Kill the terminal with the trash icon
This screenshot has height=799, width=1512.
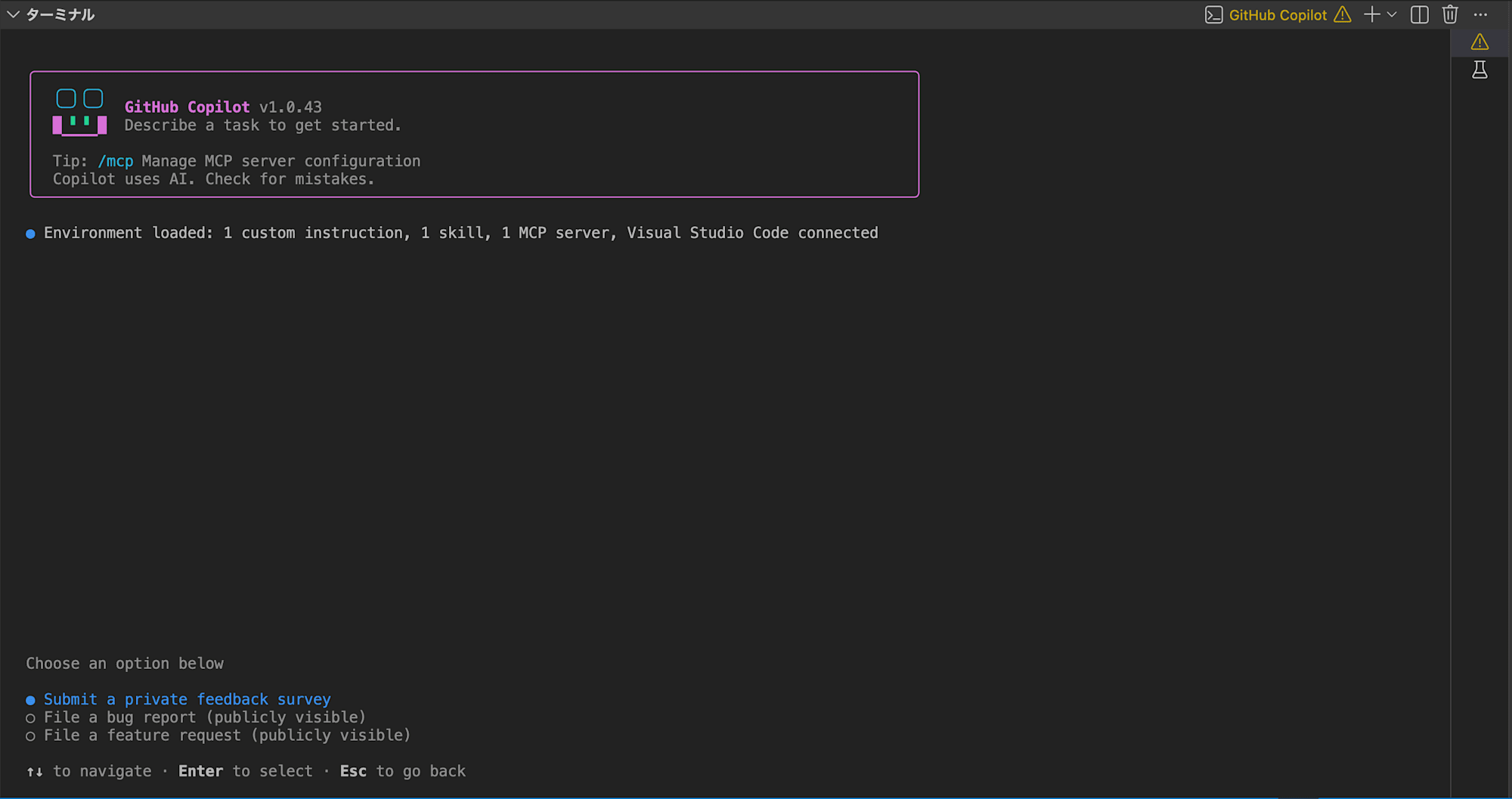click(x=1450, y=14)
